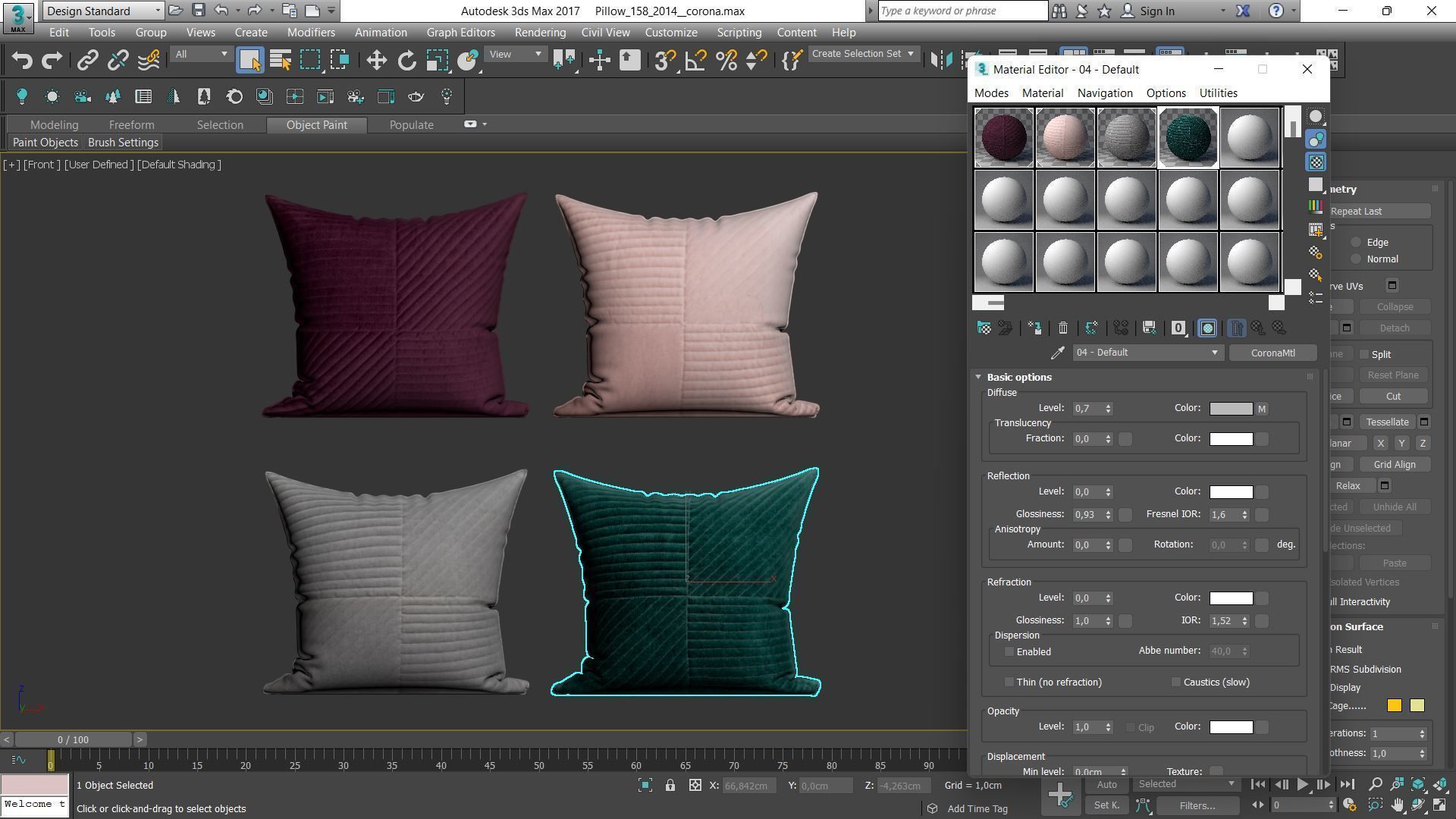Click the Redo arrow in main toolbar

52,60
